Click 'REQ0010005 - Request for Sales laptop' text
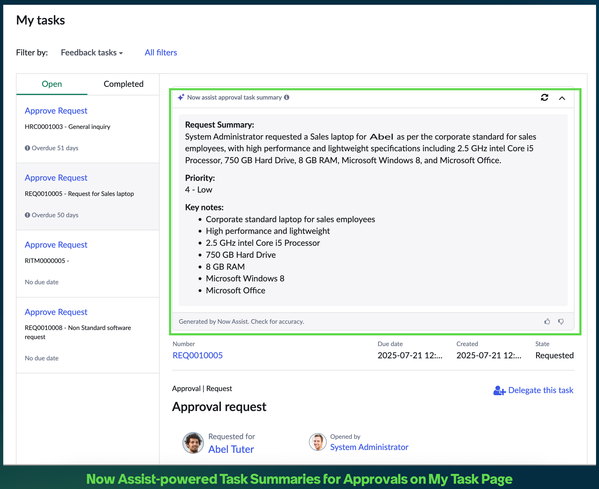Image resolution: width=599 pixels, height=489 pixels. click(x=79, y=194)
